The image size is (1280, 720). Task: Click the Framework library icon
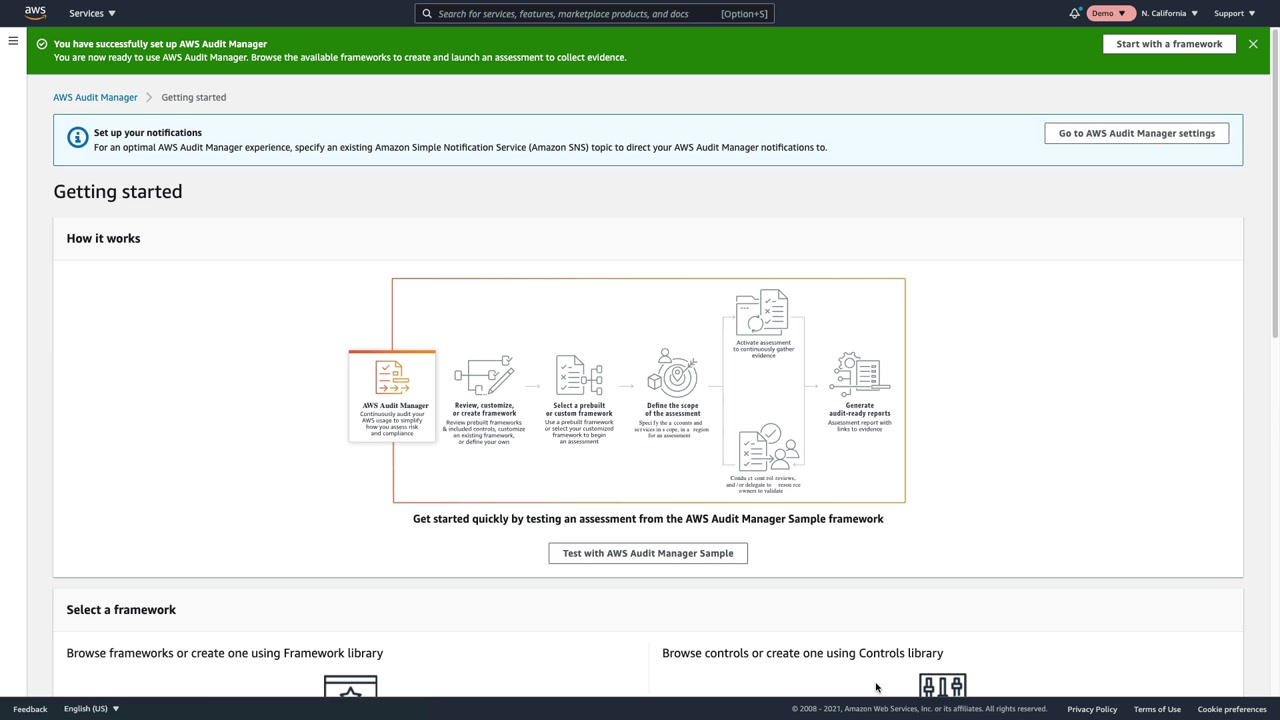(351, 686)
